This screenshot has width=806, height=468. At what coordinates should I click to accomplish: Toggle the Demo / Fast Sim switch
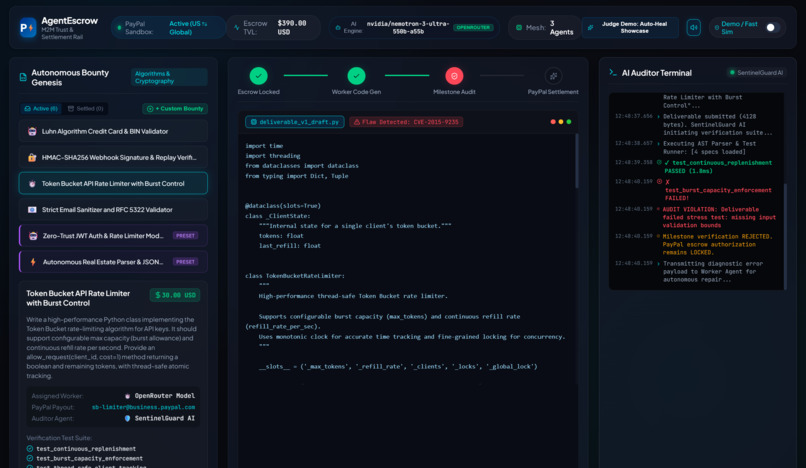(x=772, y=27)
